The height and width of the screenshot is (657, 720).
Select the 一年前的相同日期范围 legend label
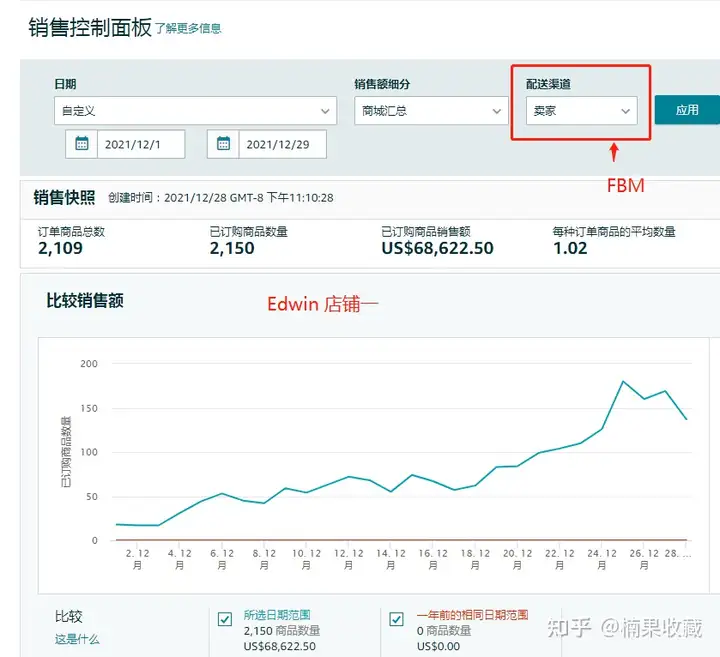click(x=472, y=614)
